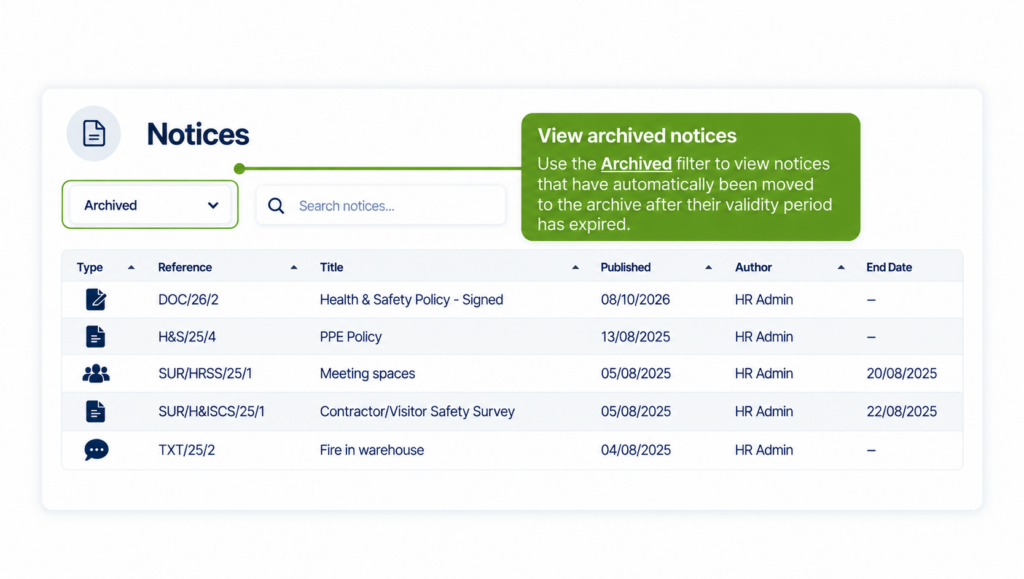Open the Contractor/Visitor Safety Survey notice
The image size is (1024, 579).
(x=417, y=411)
